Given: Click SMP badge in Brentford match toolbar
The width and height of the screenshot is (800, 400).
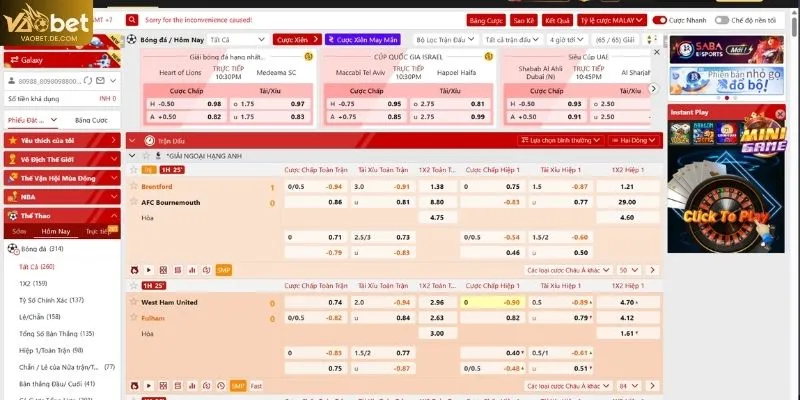Looking at the screenshot, I should click(x=223, y=270).
